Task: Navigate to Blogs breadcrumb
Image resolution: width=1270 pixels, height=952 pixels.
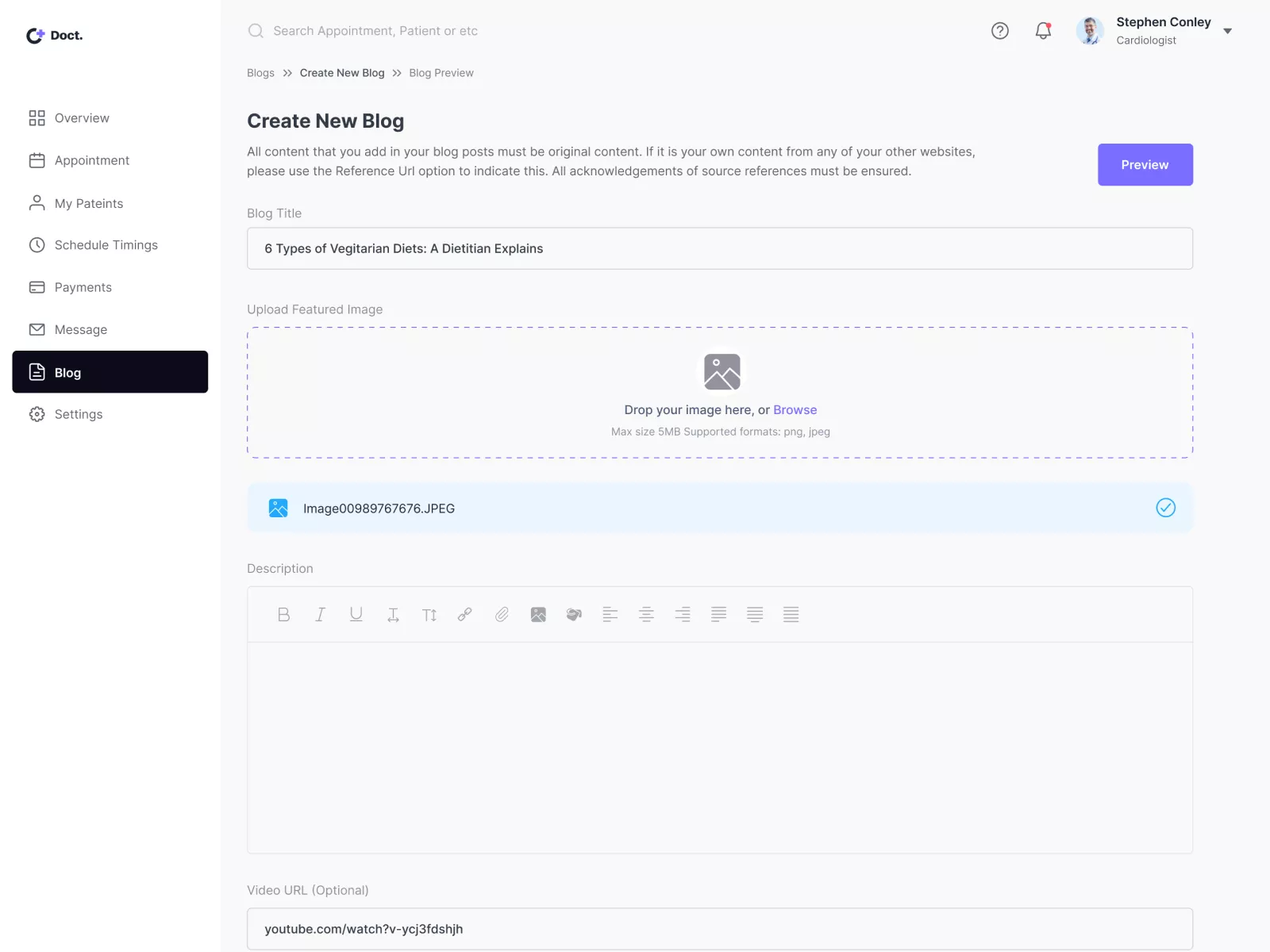Action: click(x=260, y=73)
